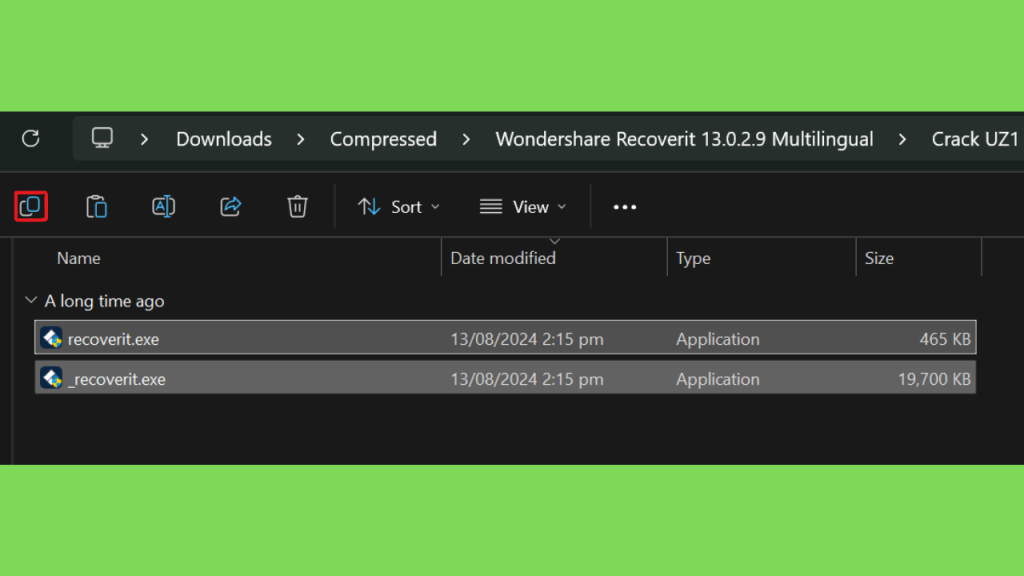Screen dimensions: 1024x576
Task: Select the Crack UZ1 breadcrumb
Action: (975, 139)
